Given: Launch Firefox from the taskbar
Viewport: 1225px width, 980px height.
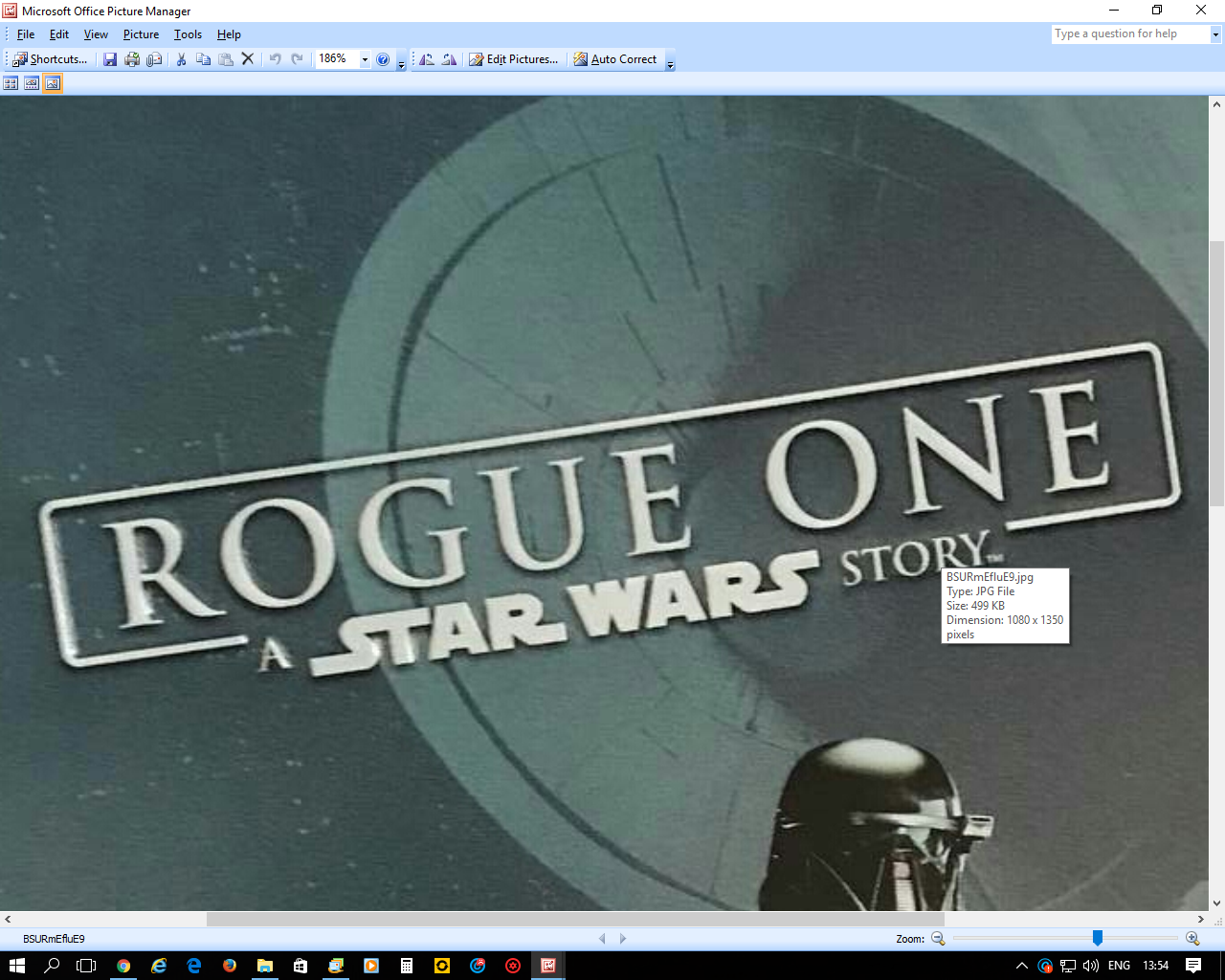Looking at the screenshot, I should tap(230, 966).
